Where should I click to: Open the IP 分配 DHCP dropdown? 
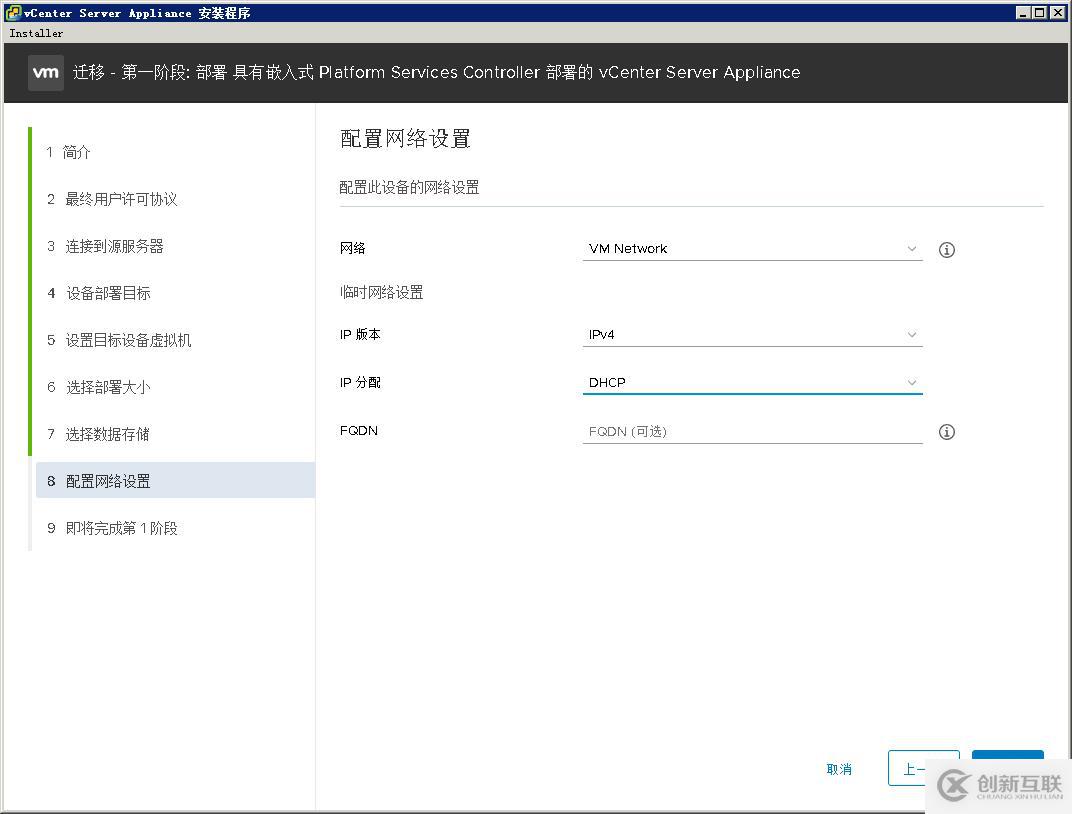[x=752, y=383]
